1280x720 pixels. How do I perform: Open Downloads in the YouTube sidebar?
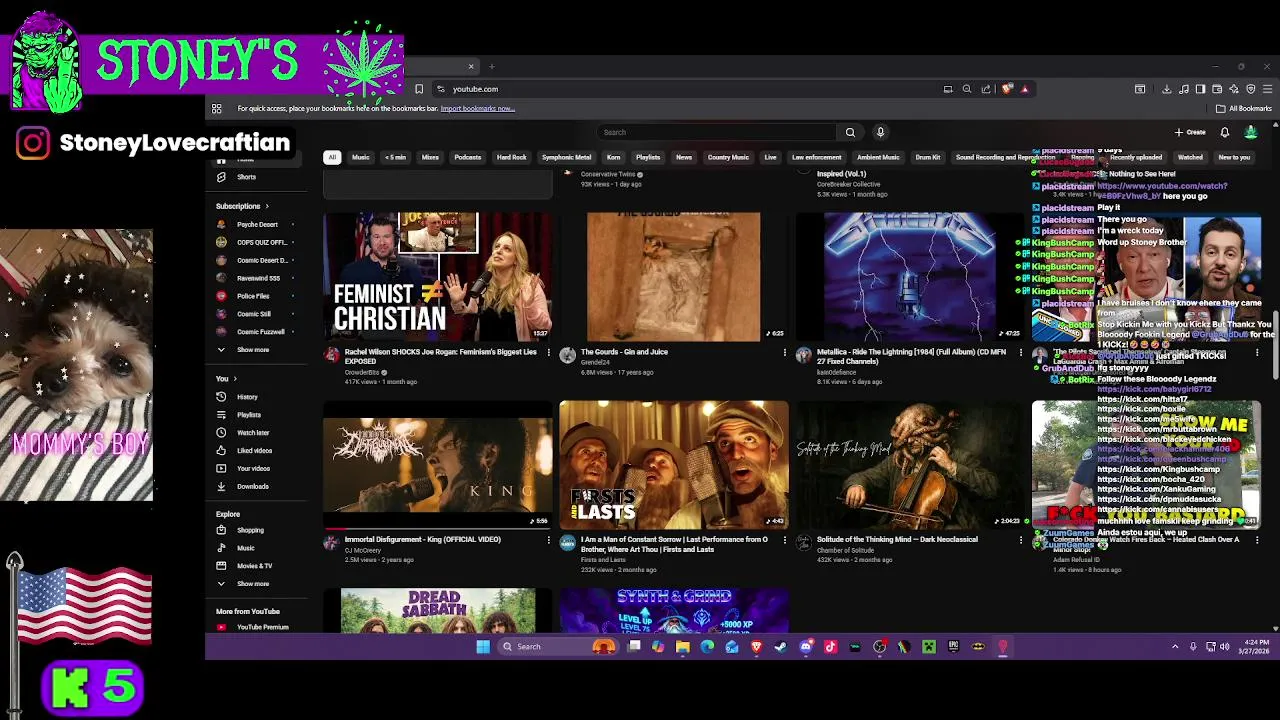(258, 487)
